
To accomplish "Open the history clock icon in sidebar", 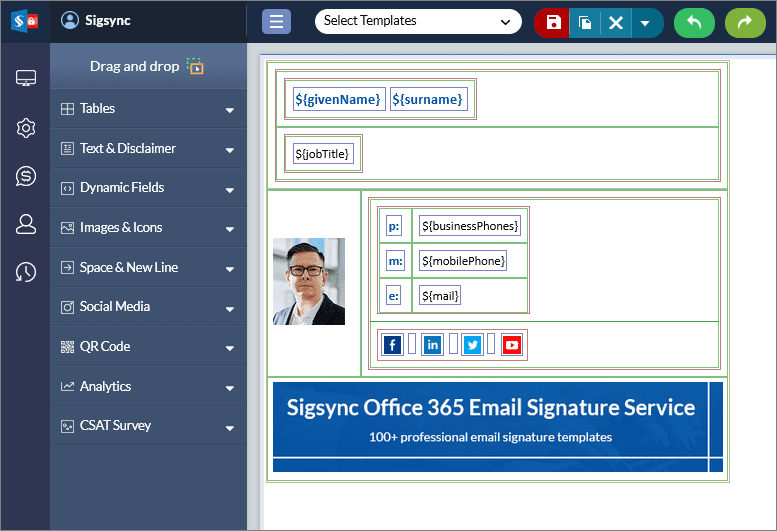I will tap(26, 272).
